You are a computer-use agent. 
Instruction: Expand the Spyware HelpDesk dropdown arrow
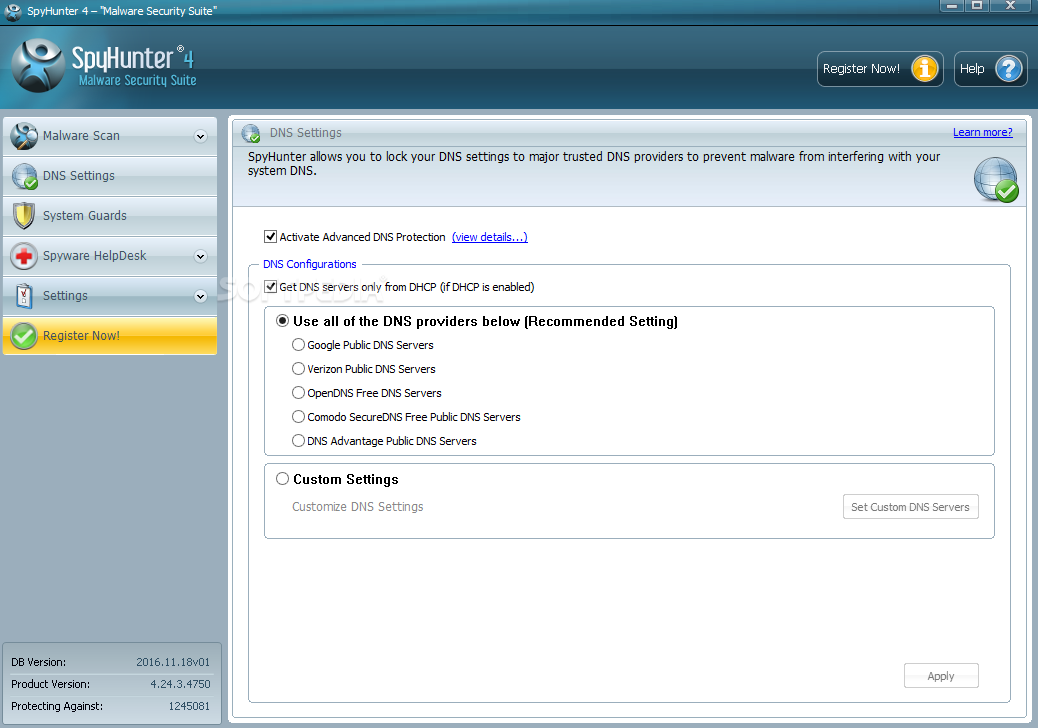(x=201, y=256)
